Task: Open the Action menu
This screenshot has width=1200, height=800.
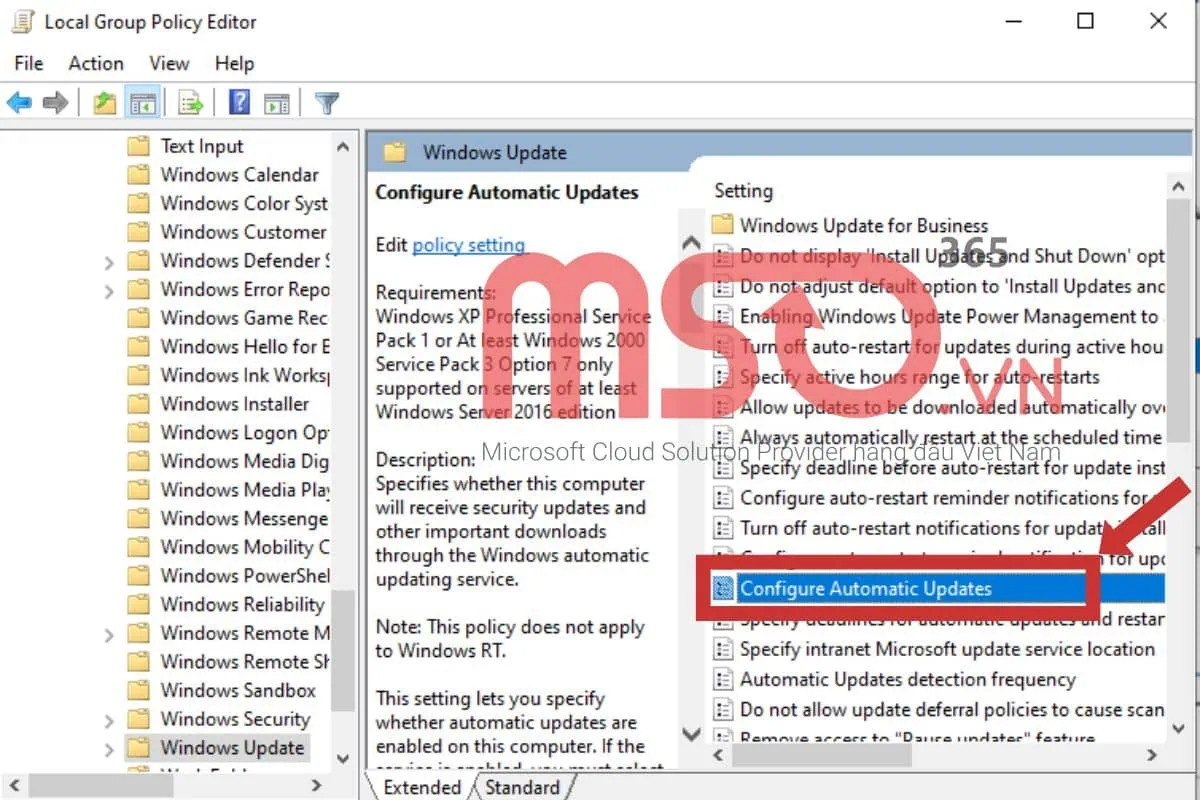Action: 95,63
